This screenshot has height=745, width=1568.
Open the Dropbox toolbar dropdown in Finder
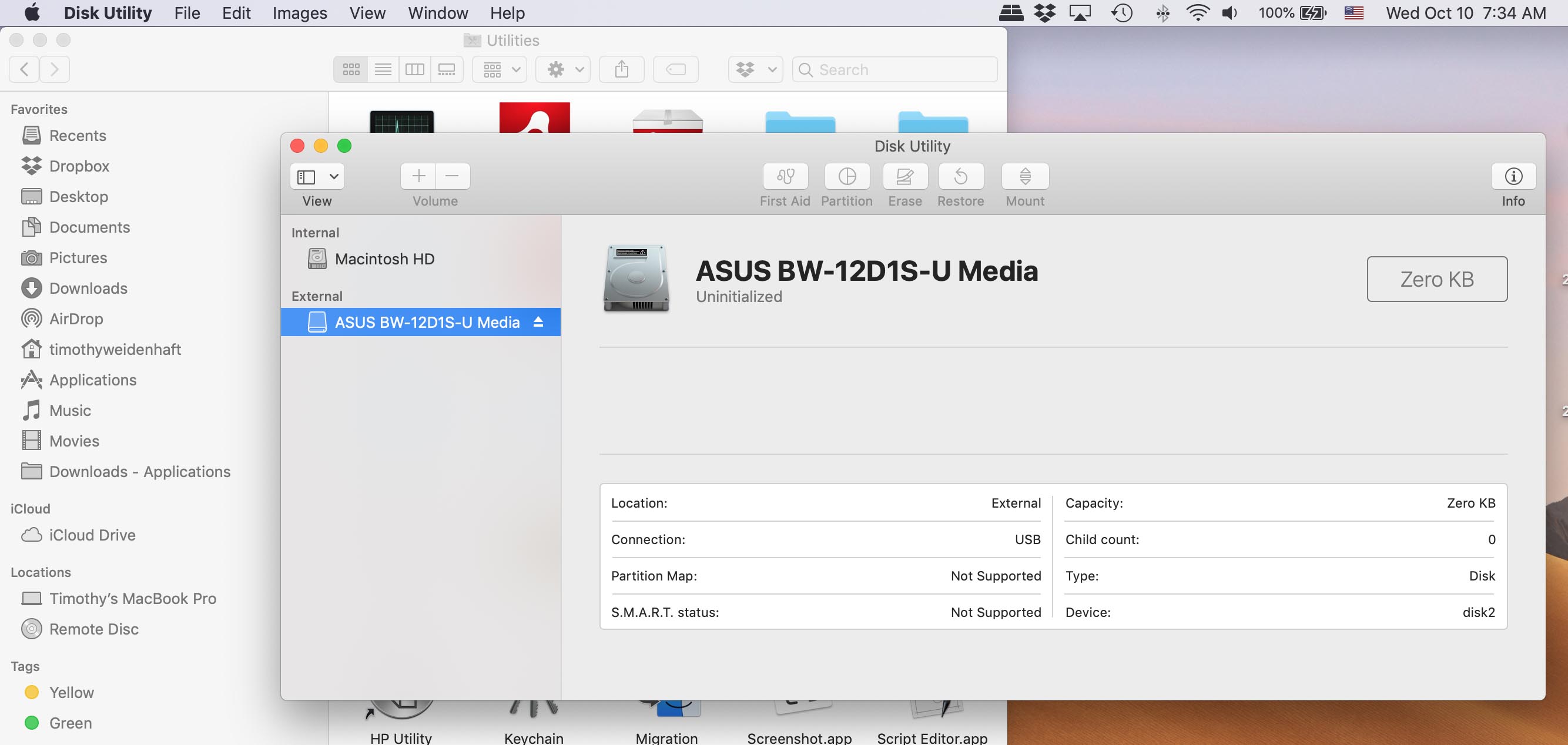click(x=755, y=69)
